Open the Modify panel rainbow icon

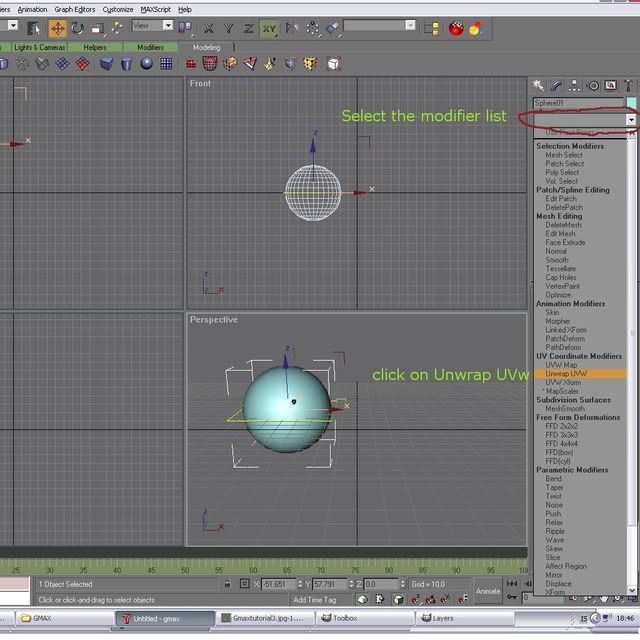coord(557,86)
